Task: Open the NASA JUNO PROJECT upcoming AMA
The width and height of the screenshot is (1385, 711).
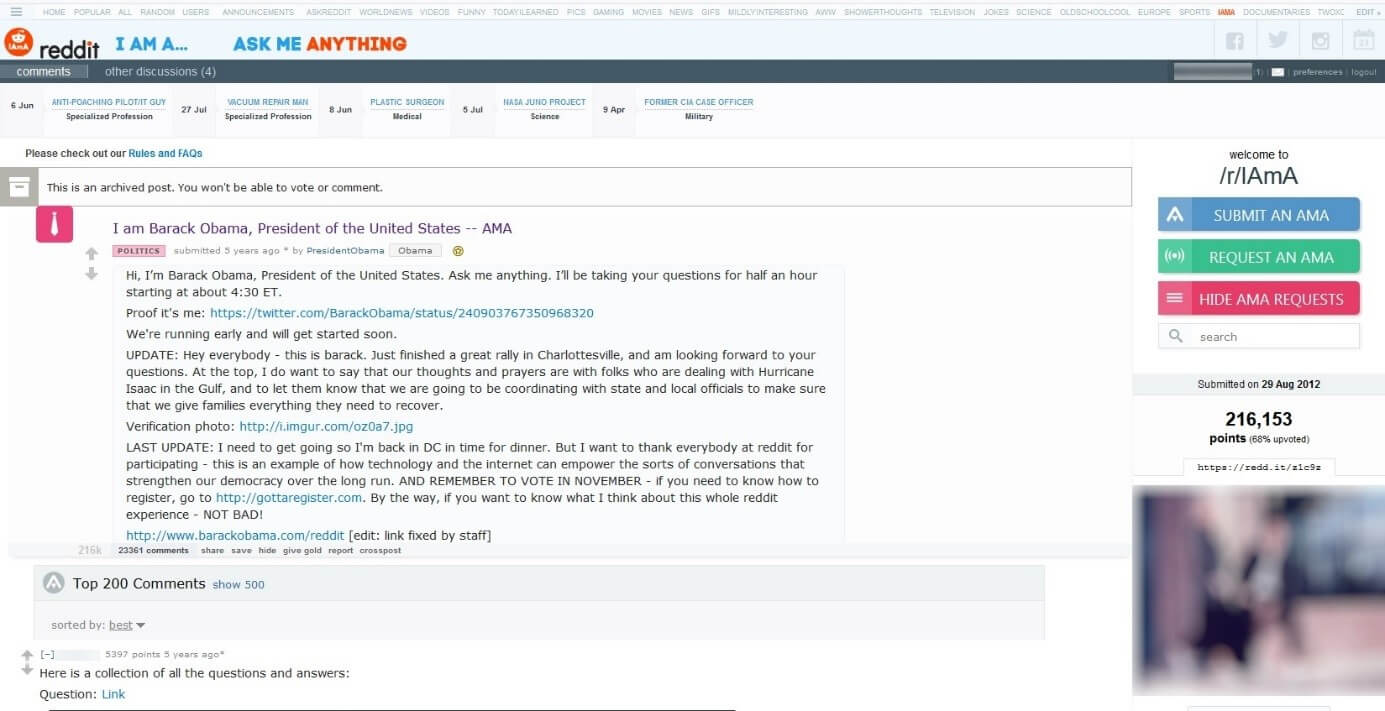Action: pos(544,102)
